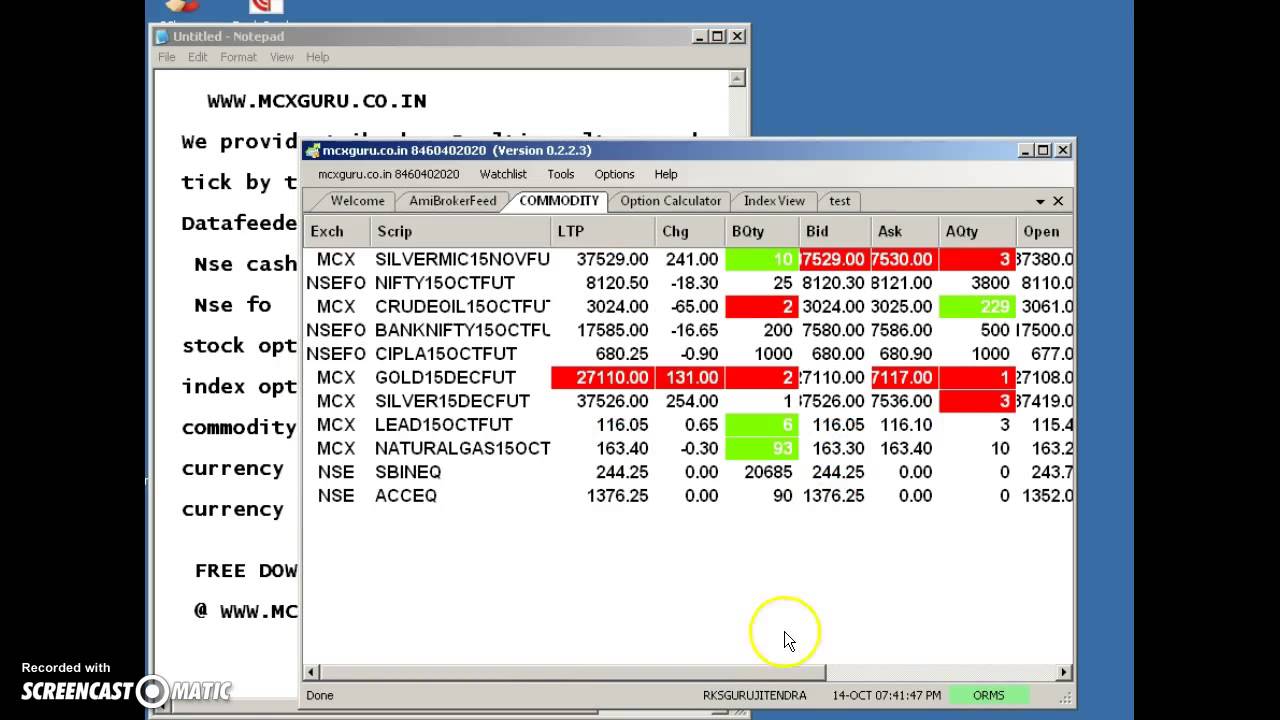Click the Notepad vertical scrollbar up arrow
This screenshot has width=1280, height=720.
[737, 78]
